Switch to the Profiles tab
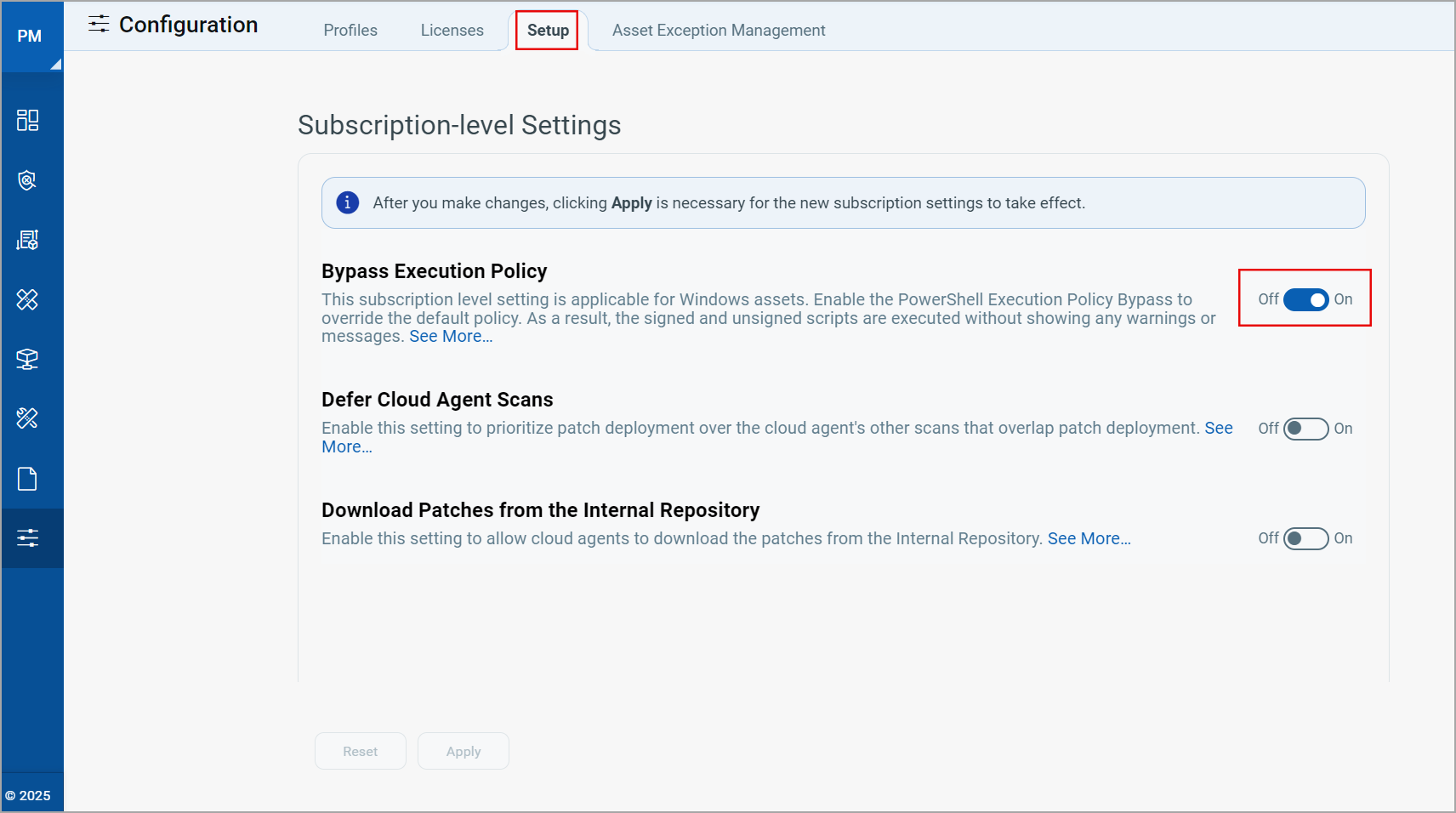1456x813 pixels. [x=350, y=30]
